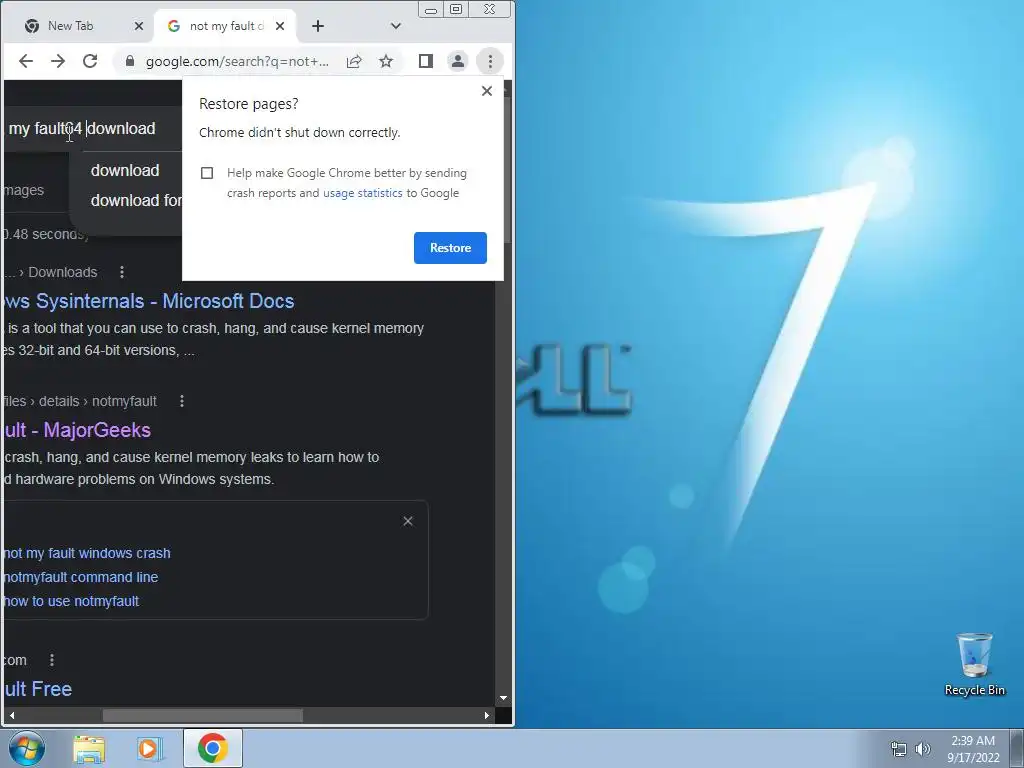
Task: Restore the closed Chrome pages
Action: [450, 248]
